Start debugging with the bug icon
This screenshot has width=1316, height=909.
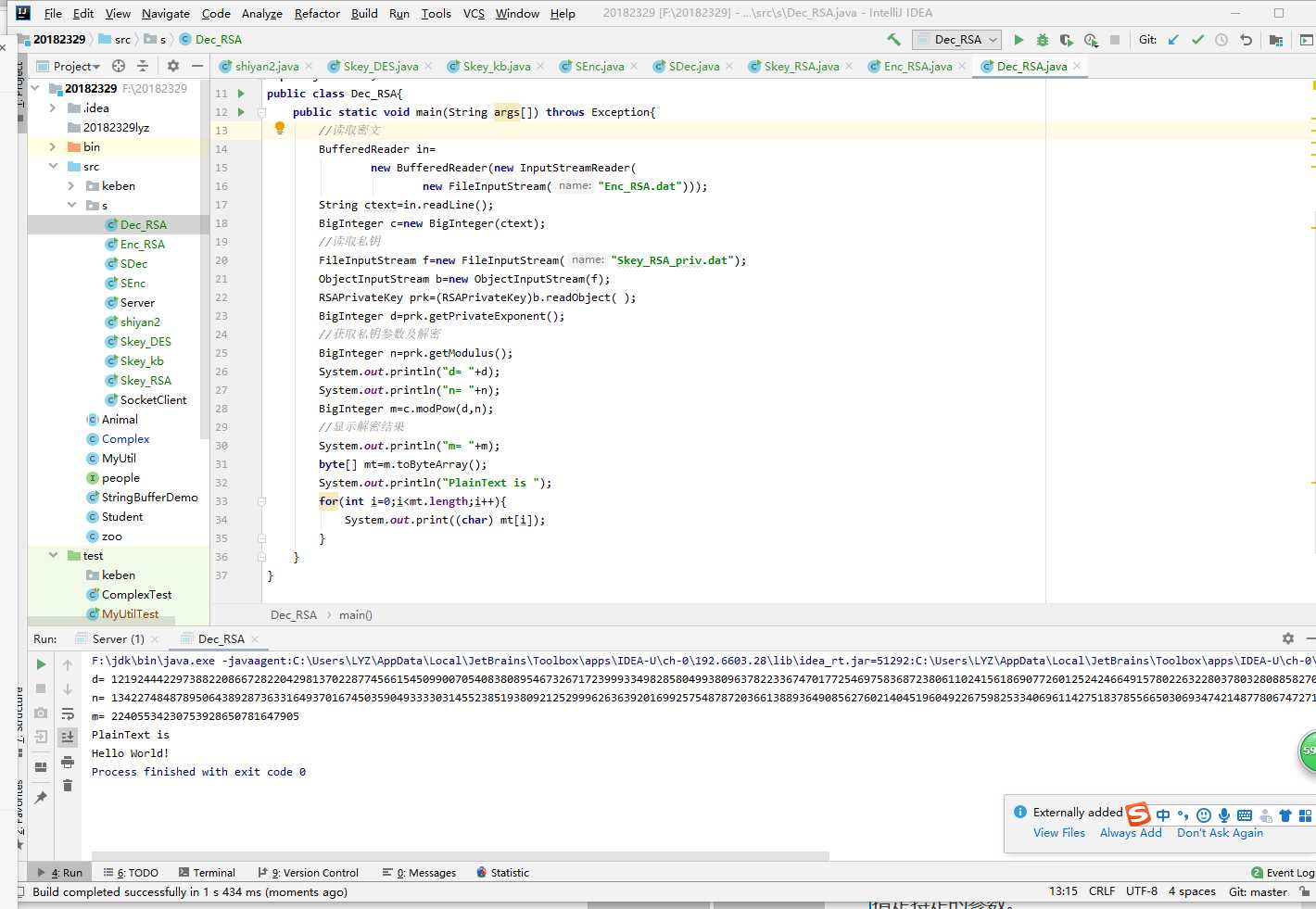pos(1043,40)
